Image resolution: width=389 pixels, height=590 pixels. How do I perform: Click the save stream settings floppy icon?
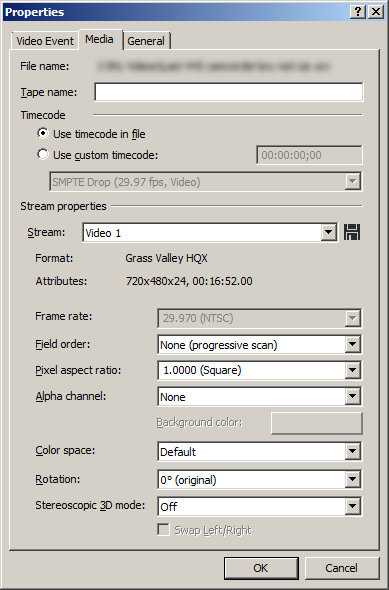352,232
